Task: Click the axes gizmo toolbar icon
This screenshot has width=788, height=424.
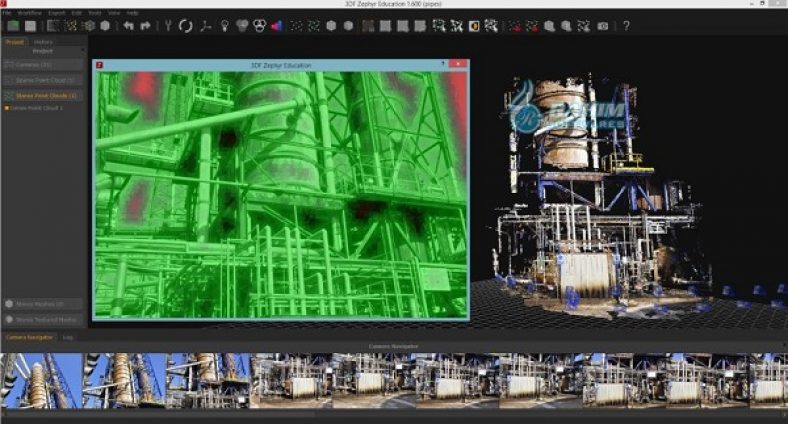Action: [206, 26]
